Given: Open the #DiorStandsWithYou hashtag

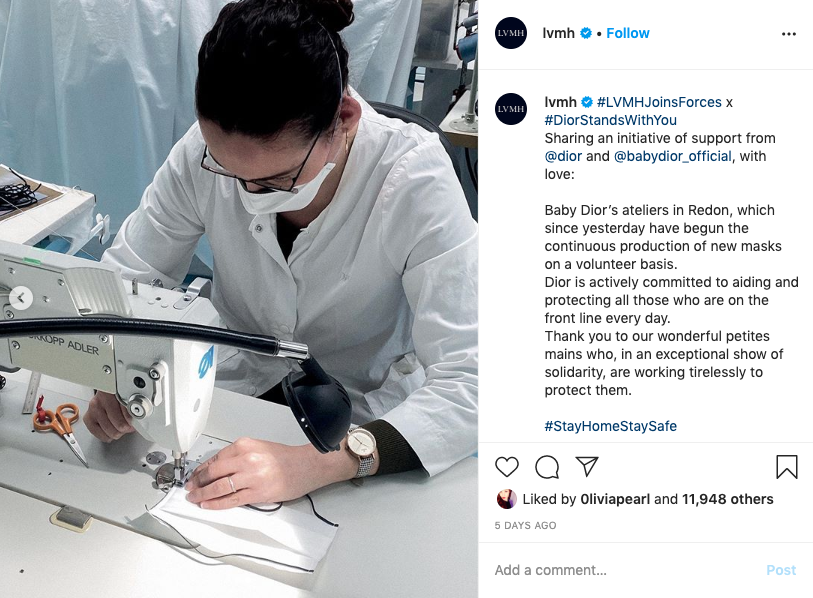Looking at the screenshot, I should (610, 120).
